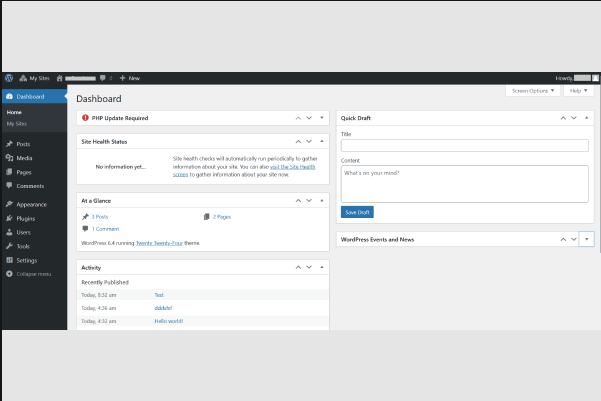Open the 1 Comment link
This screenshot has width=601, height=401.
click(105, 229)
